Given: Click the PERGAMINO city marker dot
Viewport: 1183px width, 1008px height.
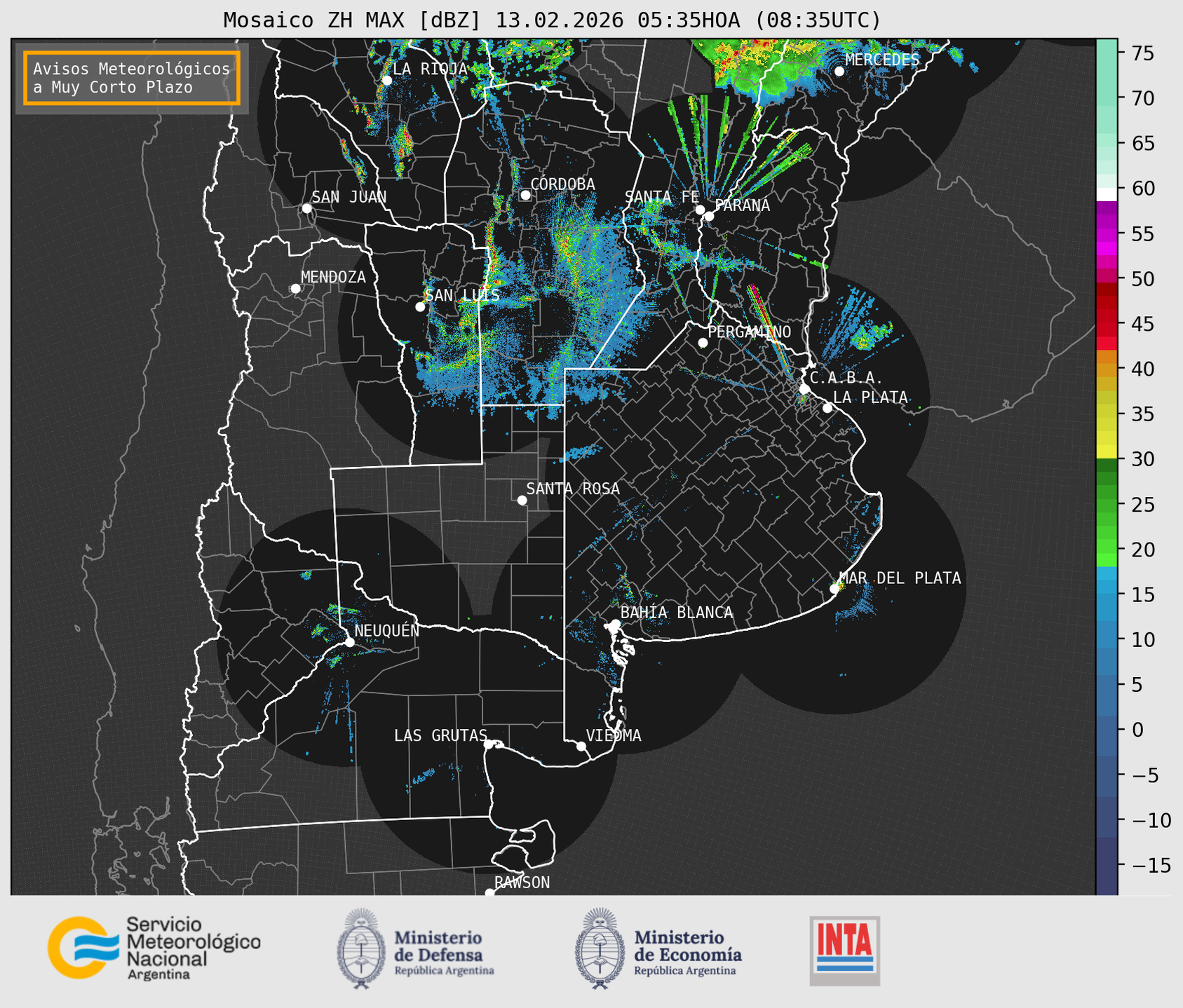Looking at the screenshot, I should pos(703,343).
